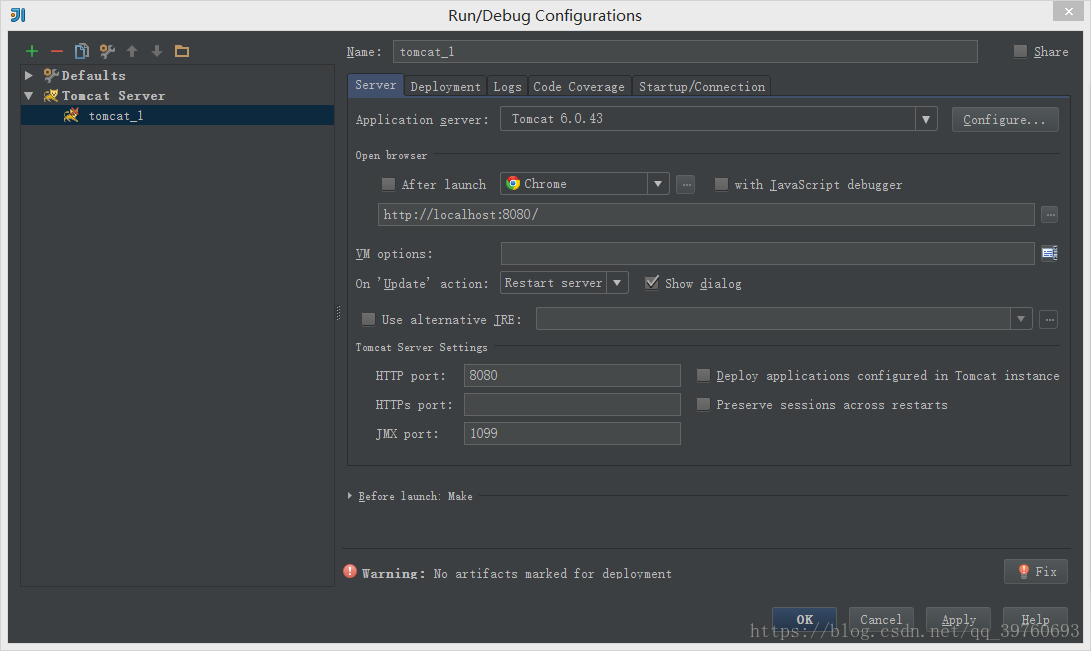Click the Configure... button
Image resolution: width=1091 pixels, height=651 pixels.
click(1005, 120)
